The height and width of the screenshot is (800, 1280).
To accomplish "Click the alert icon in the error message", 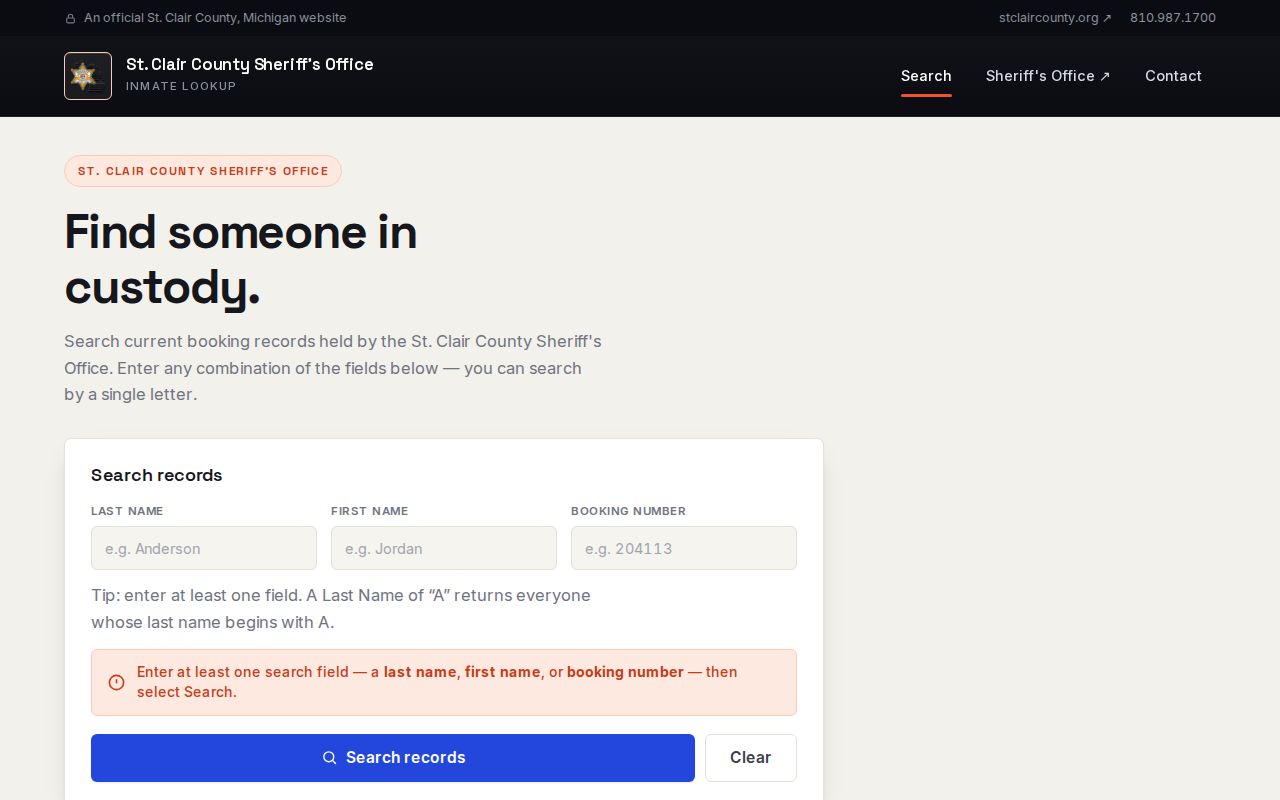I will pos(116,682).
